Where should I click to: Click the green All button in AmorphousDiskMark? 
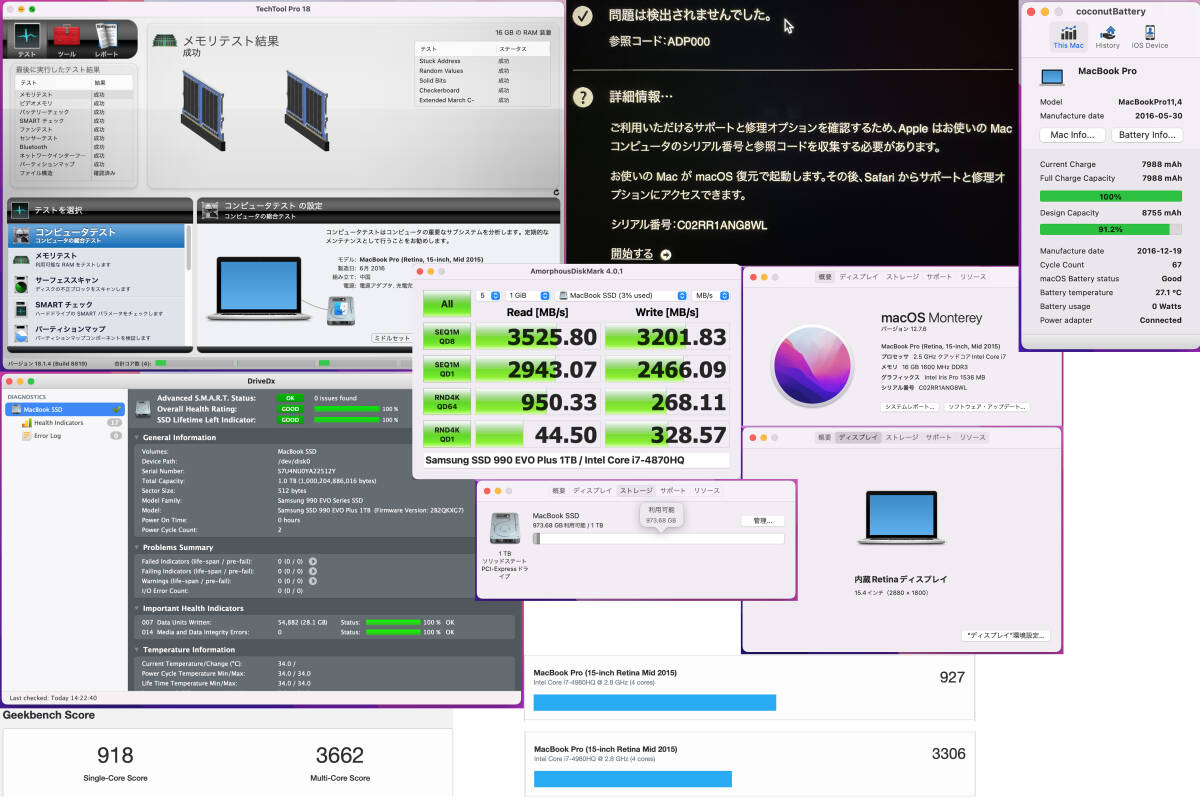[446, 303]
